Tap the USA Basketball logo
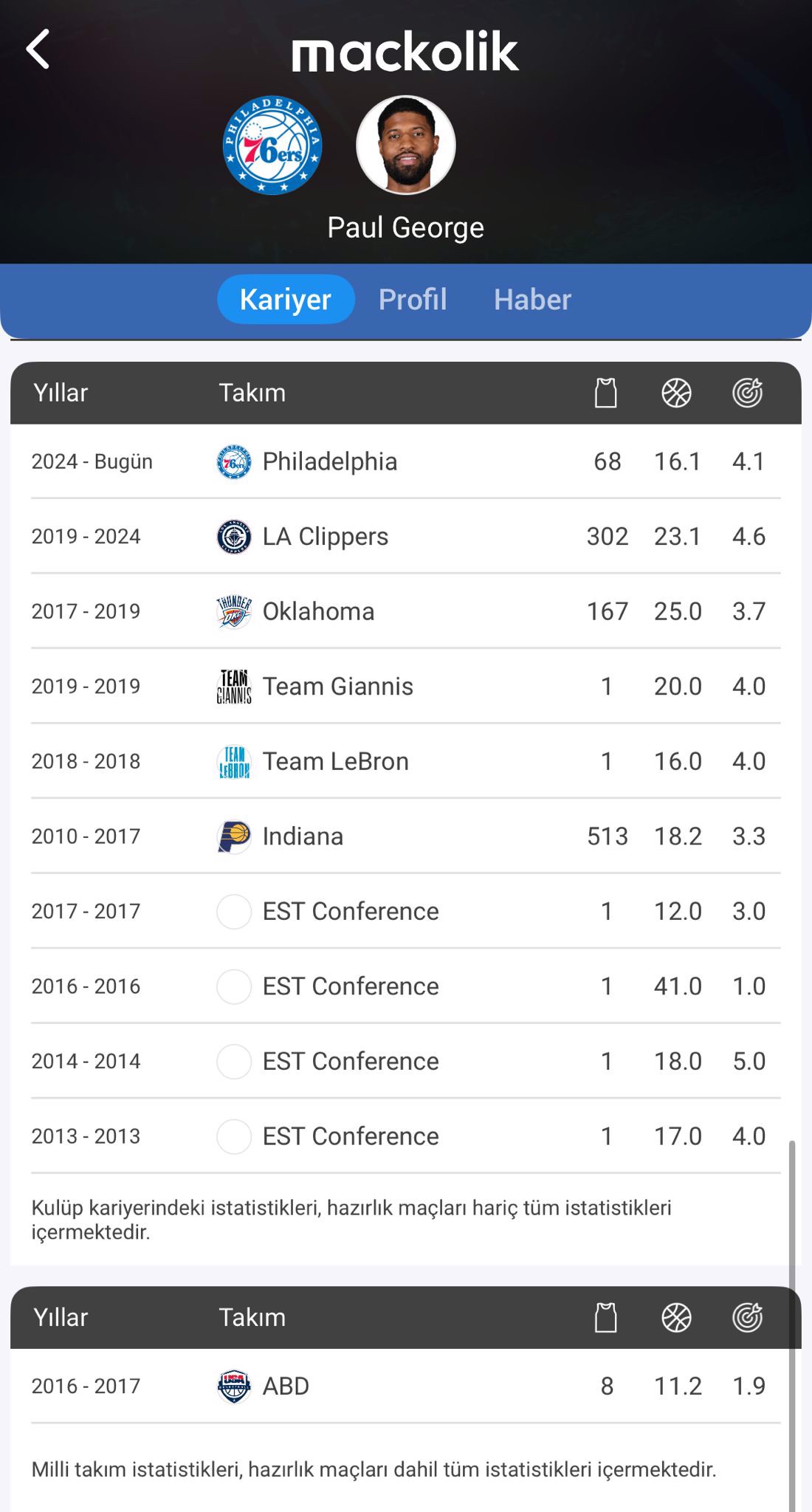812x1512 pixels. click(x=234, y=1386)
